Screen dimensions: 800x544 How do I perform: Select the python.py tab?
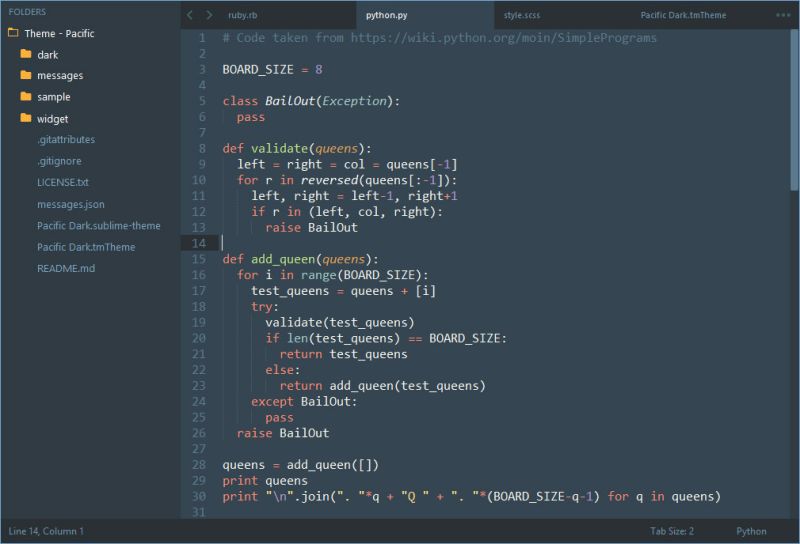[x=386, y=15]
